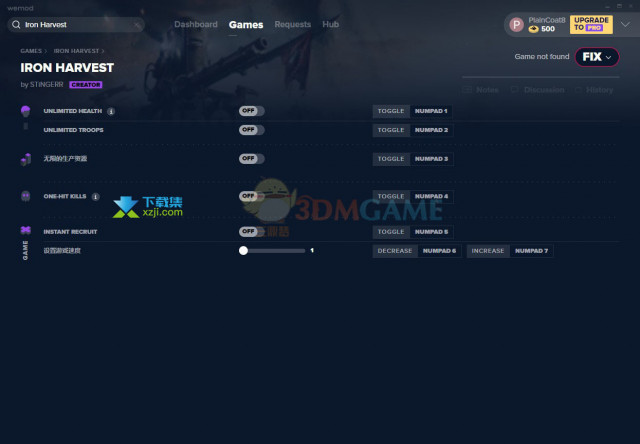Screen dimensions: 640x444
Task: Click the CREATOR badge
Action: pyautogui.click(x=86, y=85)
